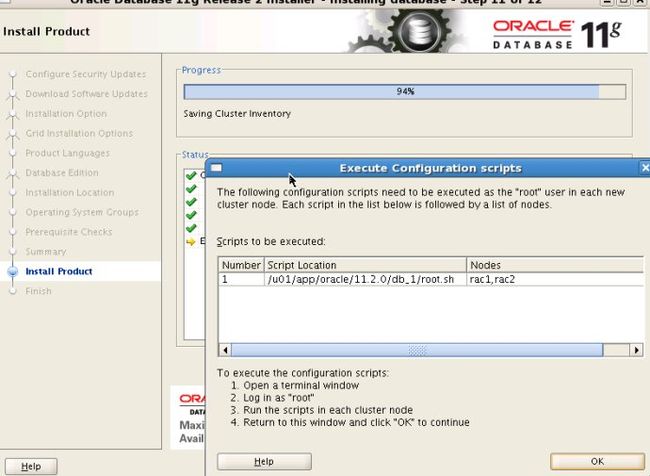Click the Saving Cluster Inventory status text
The image size is (650, 476).
click(x=237, y=114)
